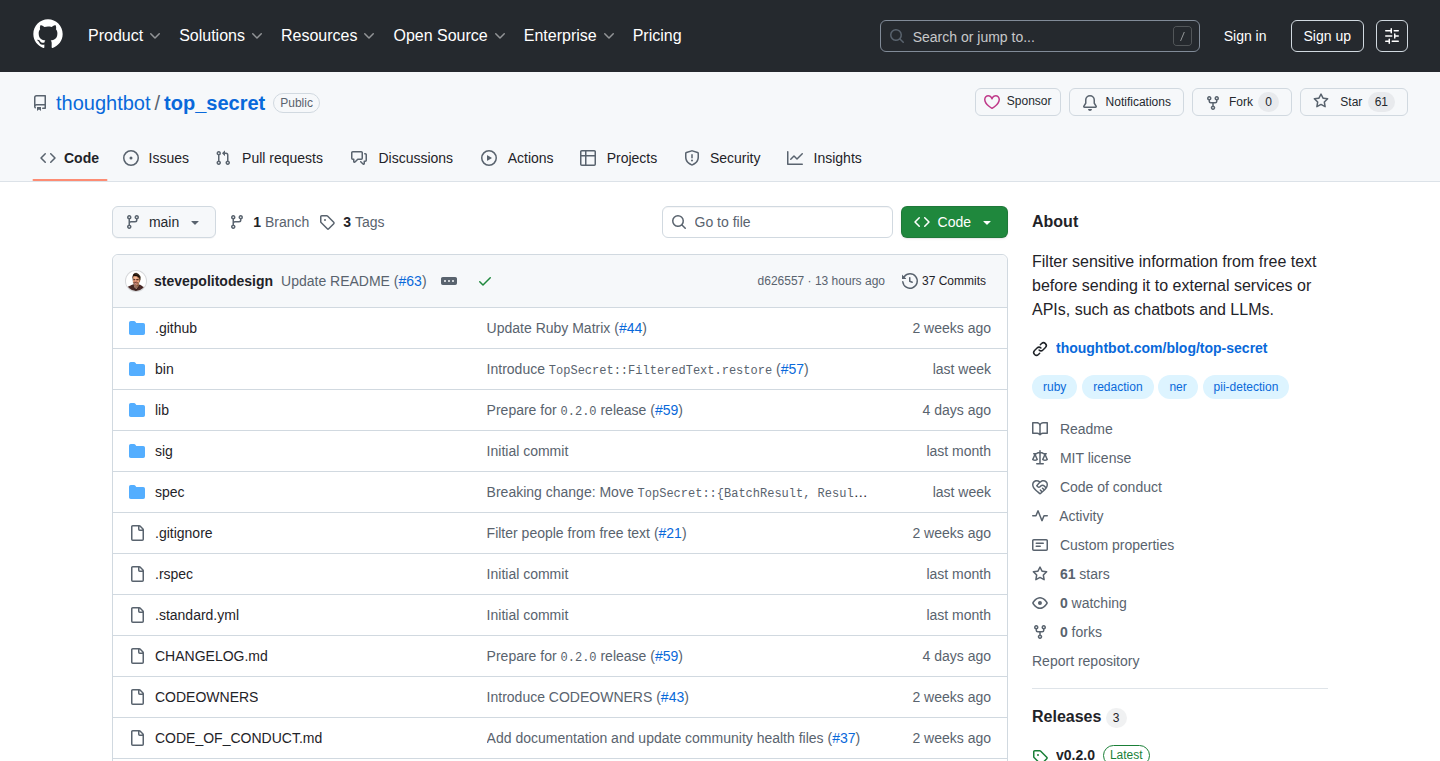Image resolution: width=1440 pixels, height=761 pixels.
Task: Expand the Solutions menu
Action: (221, 36)
